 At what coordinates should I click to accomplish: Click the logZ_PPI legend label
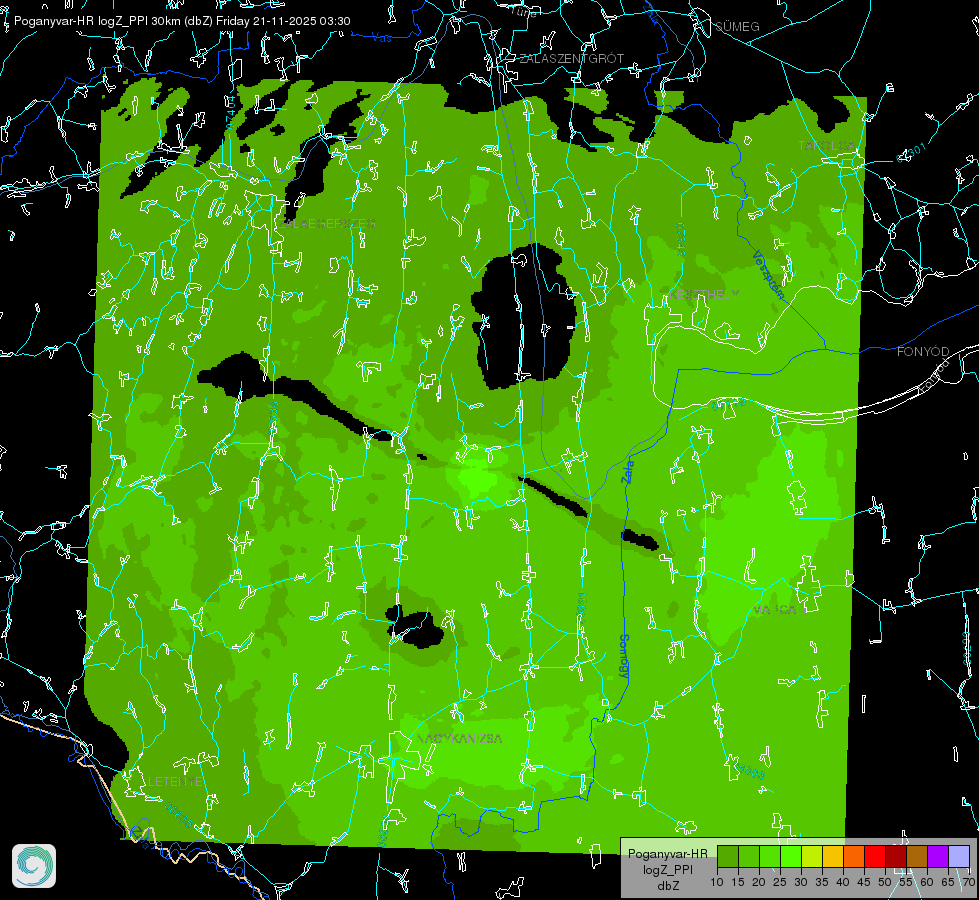click(x=667, y=869)
